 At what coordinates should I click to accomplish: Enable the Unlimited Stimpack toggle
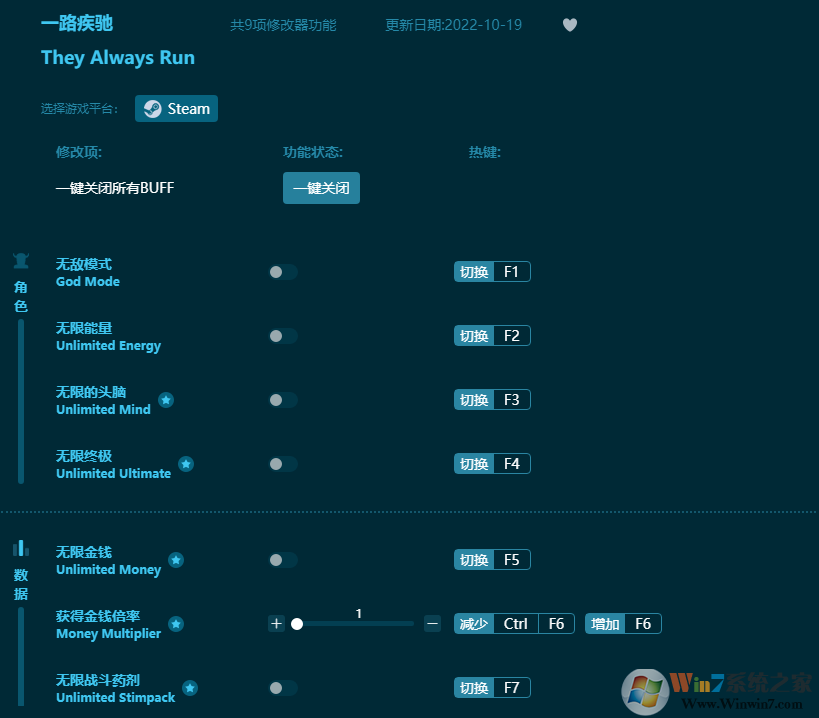[x=283, y=688]
